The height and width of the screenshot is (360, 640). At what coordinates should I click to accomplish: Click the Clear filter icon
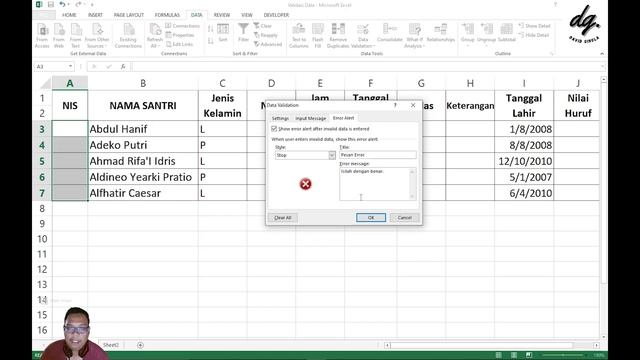click(x=262, y=26)
